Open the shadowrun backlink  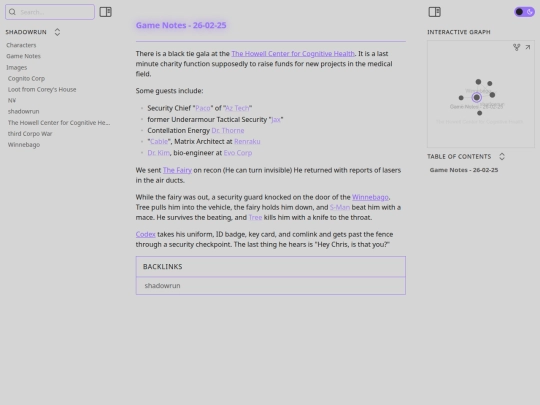[x=162, y=286]
